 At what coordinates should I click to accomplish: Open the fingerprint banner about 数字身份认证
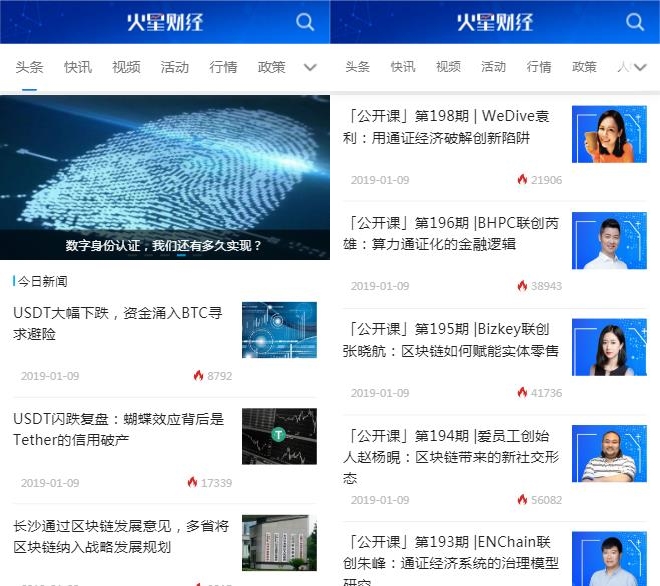pos(165,177)
